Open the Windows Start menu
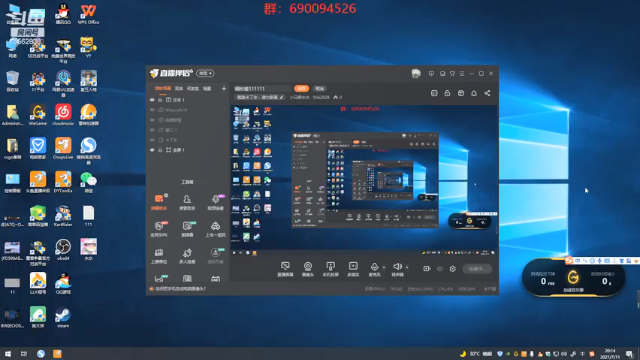Image resolution: width=640 pixels, height=360 pixels. 7,353
